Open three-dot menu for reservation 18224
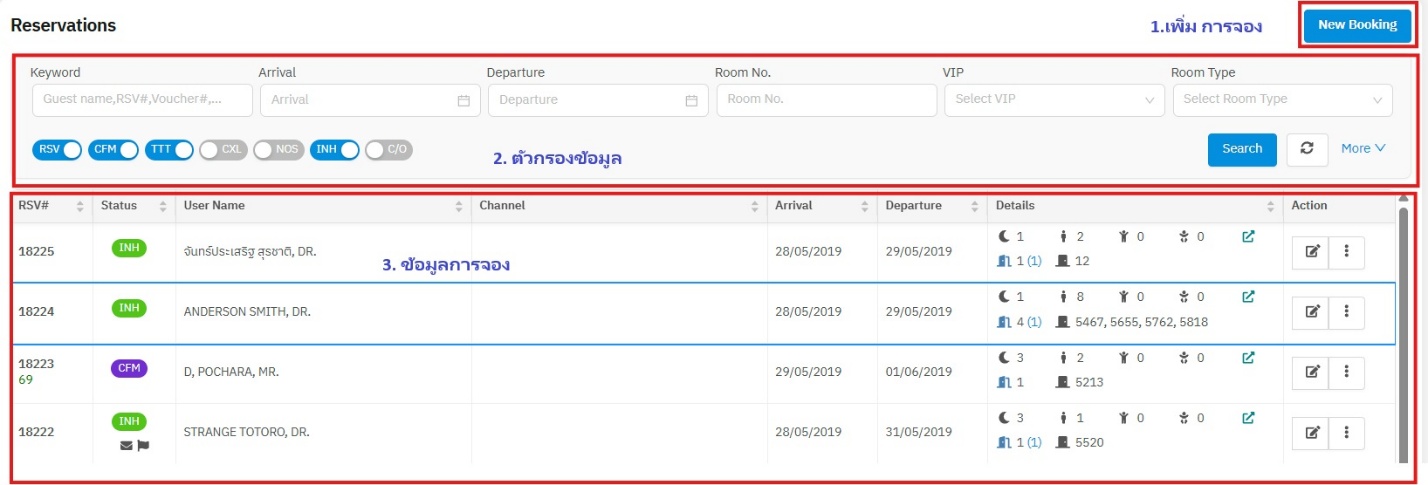The image size is (1428, 485). pyautogui.click(x=1346, y=312)
